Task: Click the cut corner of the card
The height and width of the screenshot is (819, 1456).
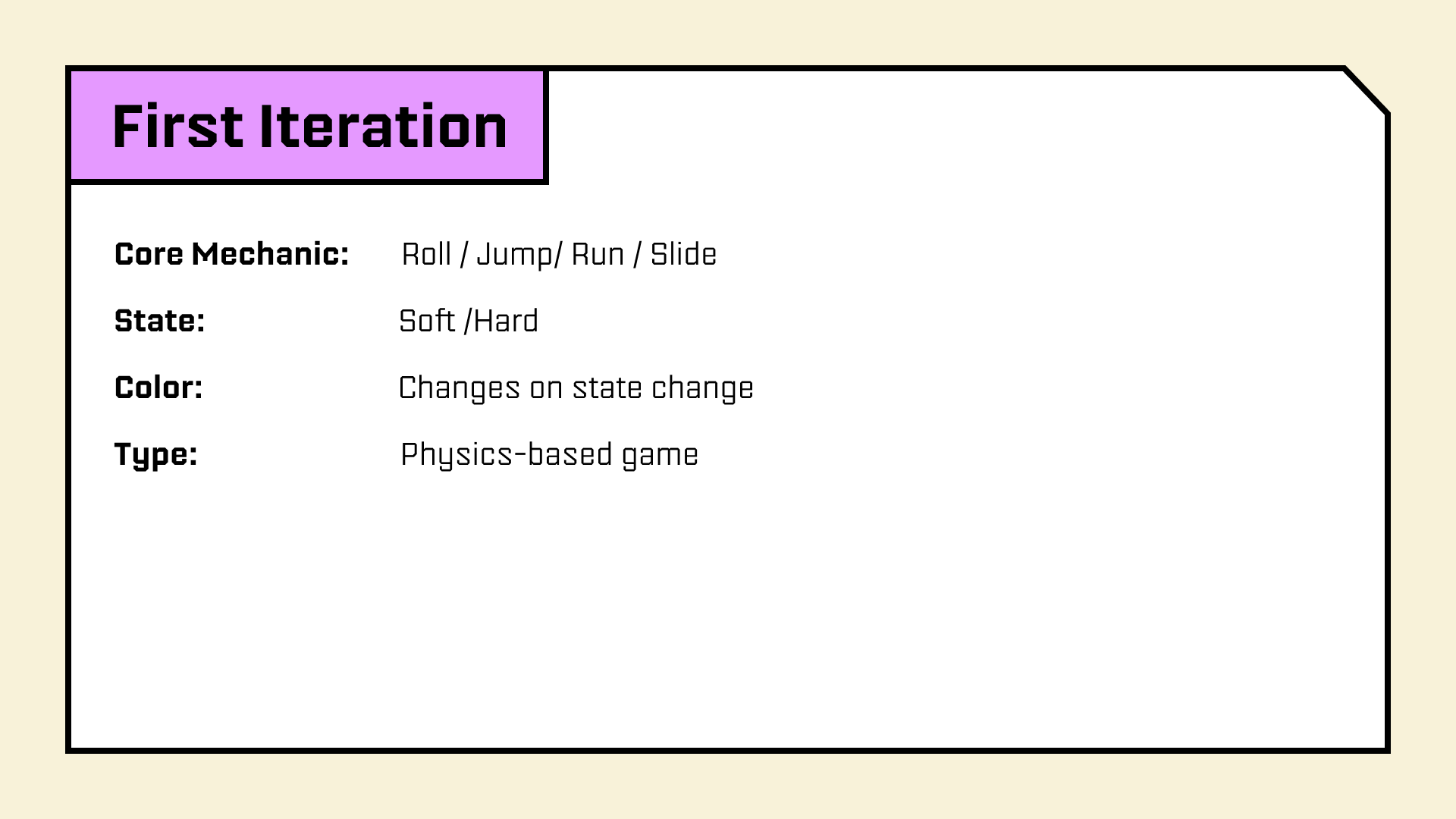Action: point(1367,91)
